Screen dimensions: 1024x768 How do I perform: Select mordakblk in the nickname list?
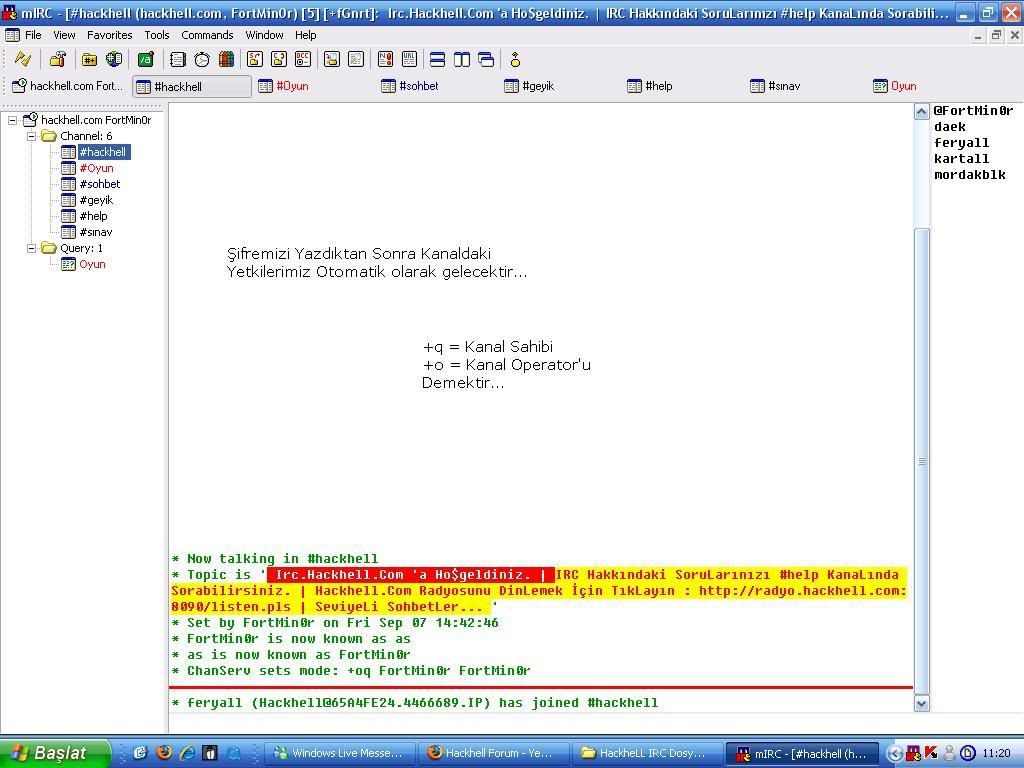point(970,175)
